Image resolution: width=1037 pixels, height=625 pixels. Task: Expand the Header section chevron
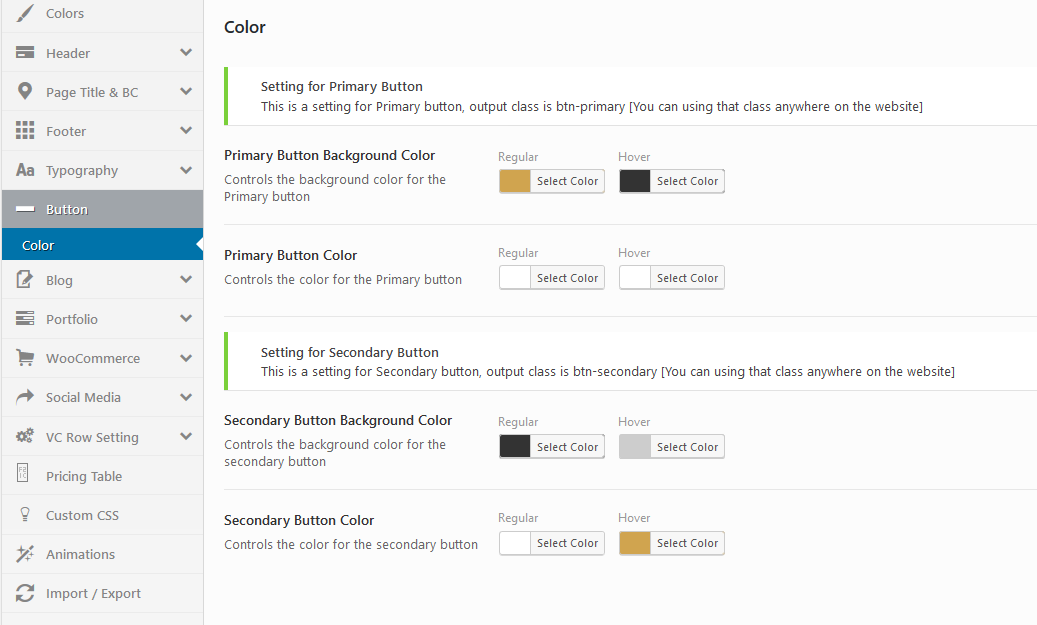click(x=186, y=53)
